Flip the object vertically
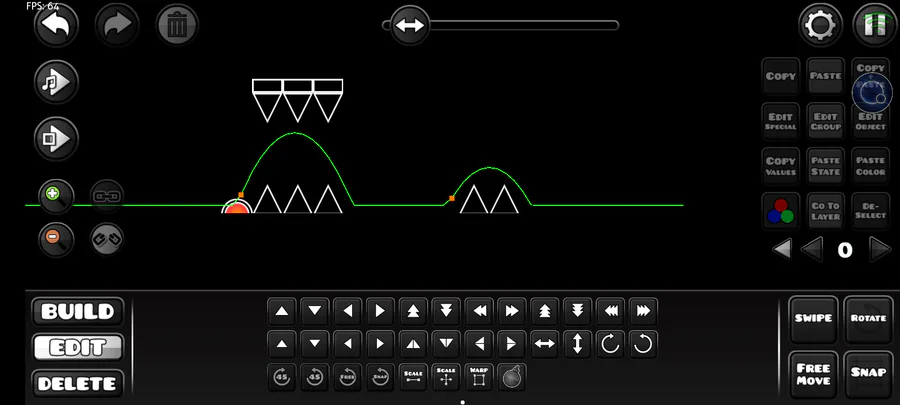 click(577, 344)
